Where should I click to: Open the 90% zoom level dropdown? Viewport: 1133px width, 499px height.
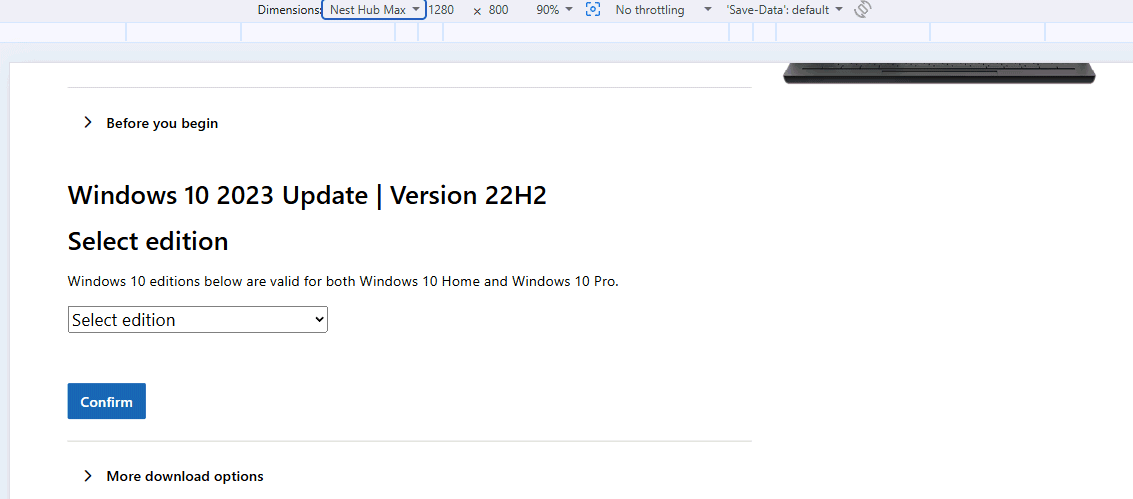tap(554, 10)
